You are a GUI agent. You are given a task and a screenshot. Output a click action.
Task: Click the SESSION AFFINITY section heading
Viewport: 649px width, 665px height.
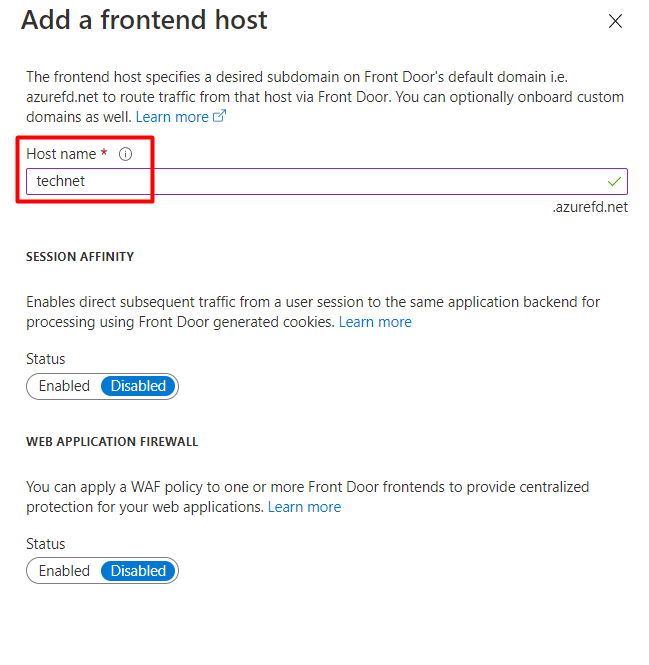pyautogui.click(x=80, y=257)
